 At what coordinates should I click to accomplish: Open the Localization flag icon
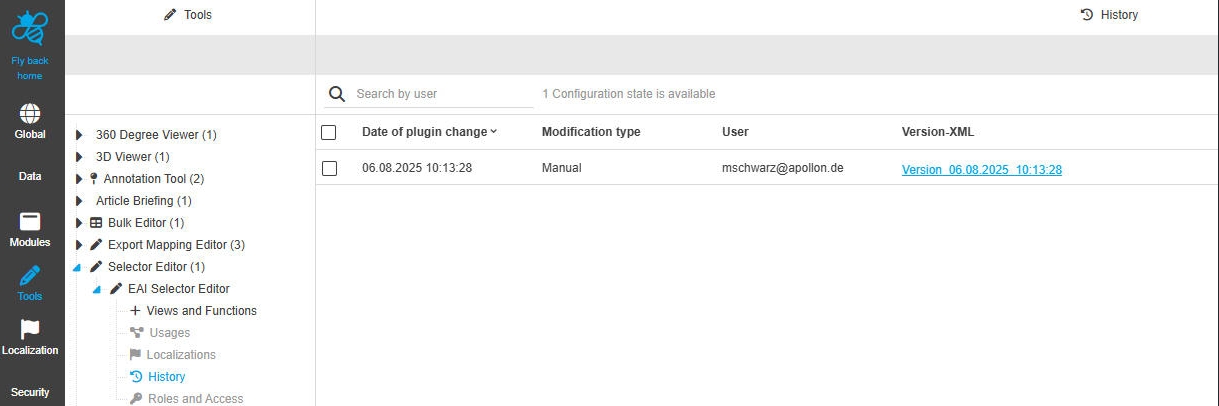[x=30, y=330]
